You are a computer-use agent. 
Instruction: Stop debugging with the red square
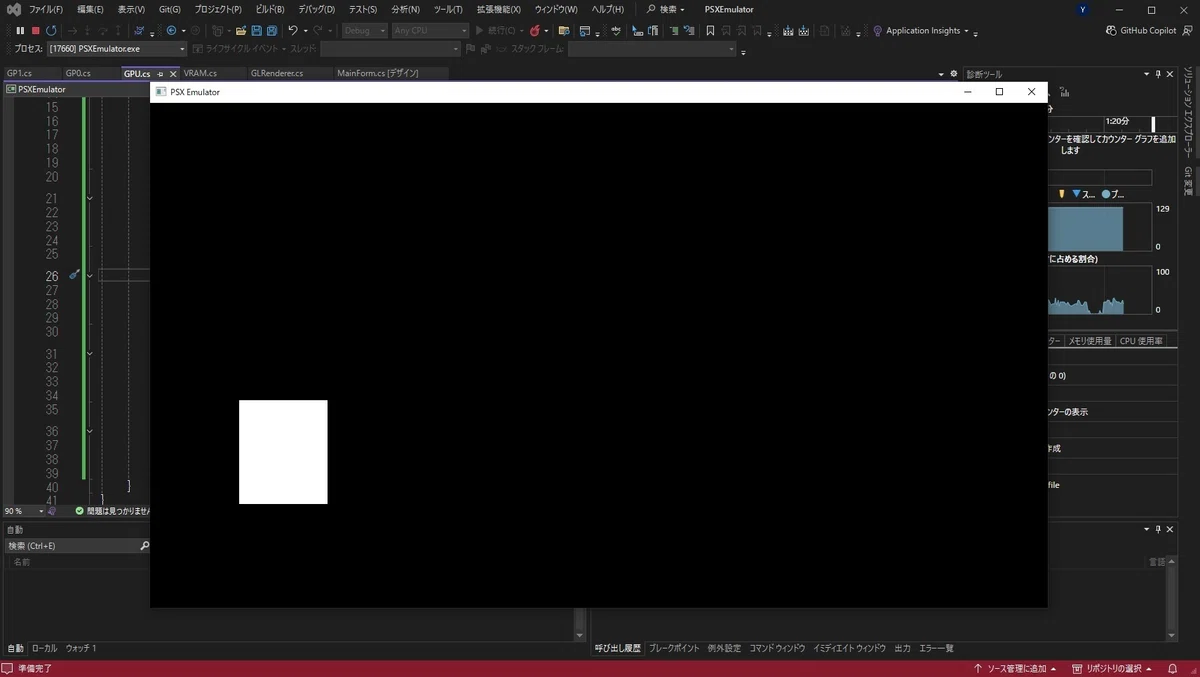click(36, 31)
